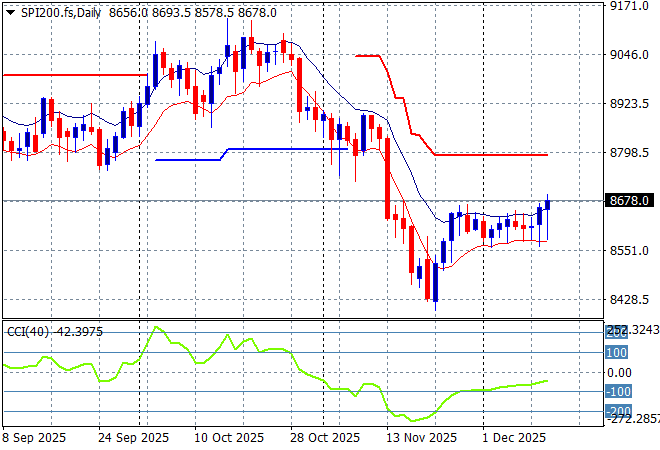Click the triangle arrow beside SPI200.fs
Screen dimensions: 660x450
10,10
